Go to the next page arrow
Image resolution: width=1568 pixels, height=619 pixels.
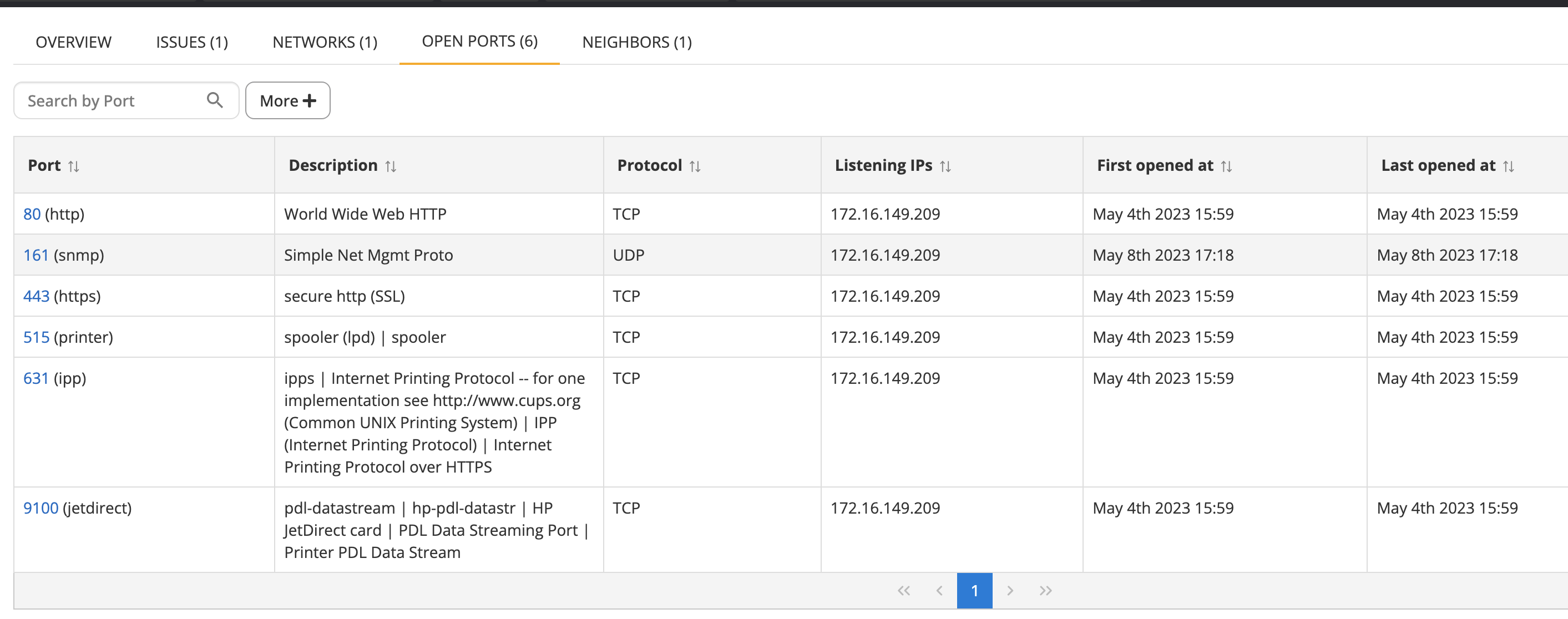[x=1010, y=590]
